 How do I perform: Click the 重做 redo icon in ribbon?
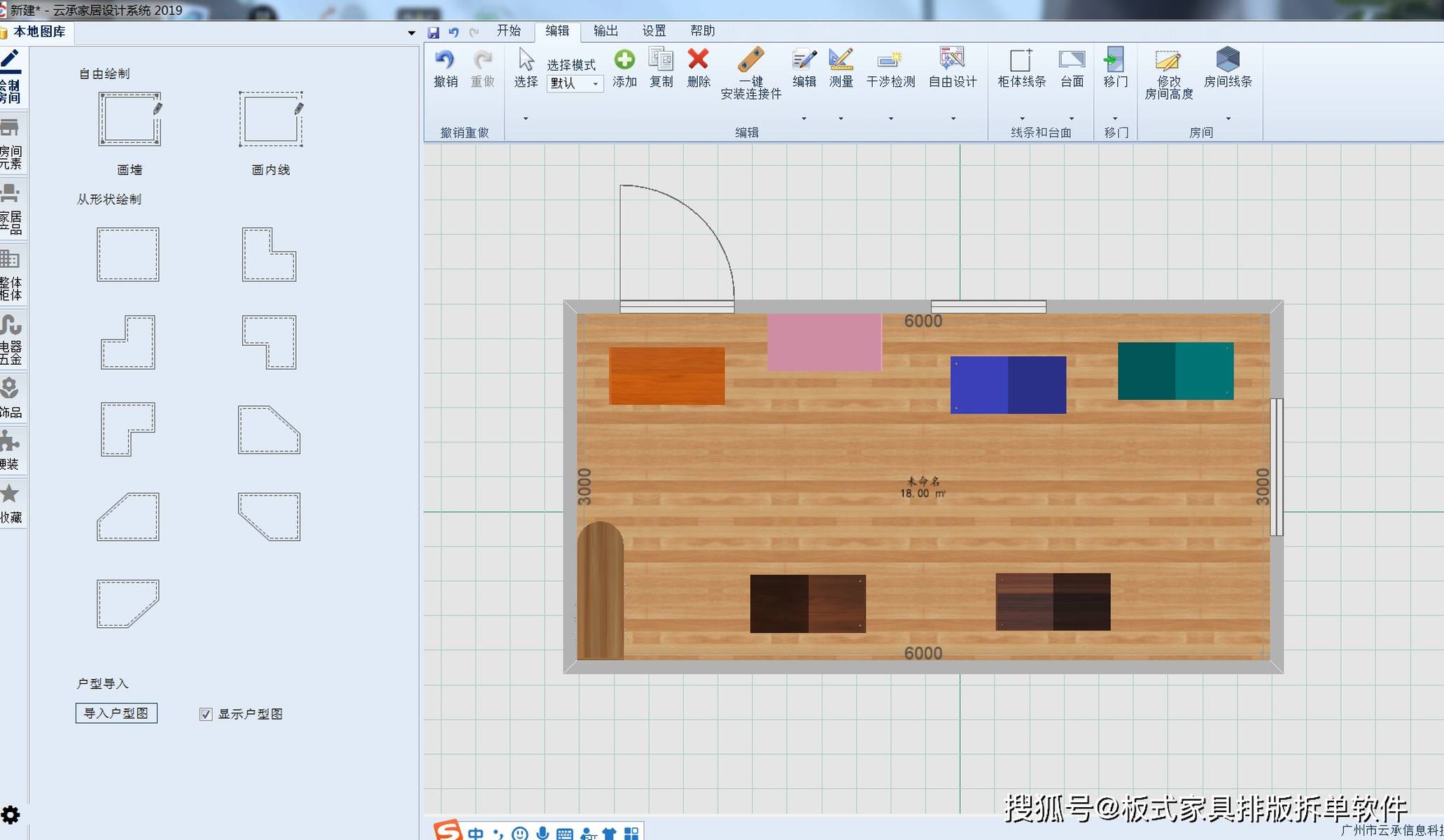(x=482, y=59)
